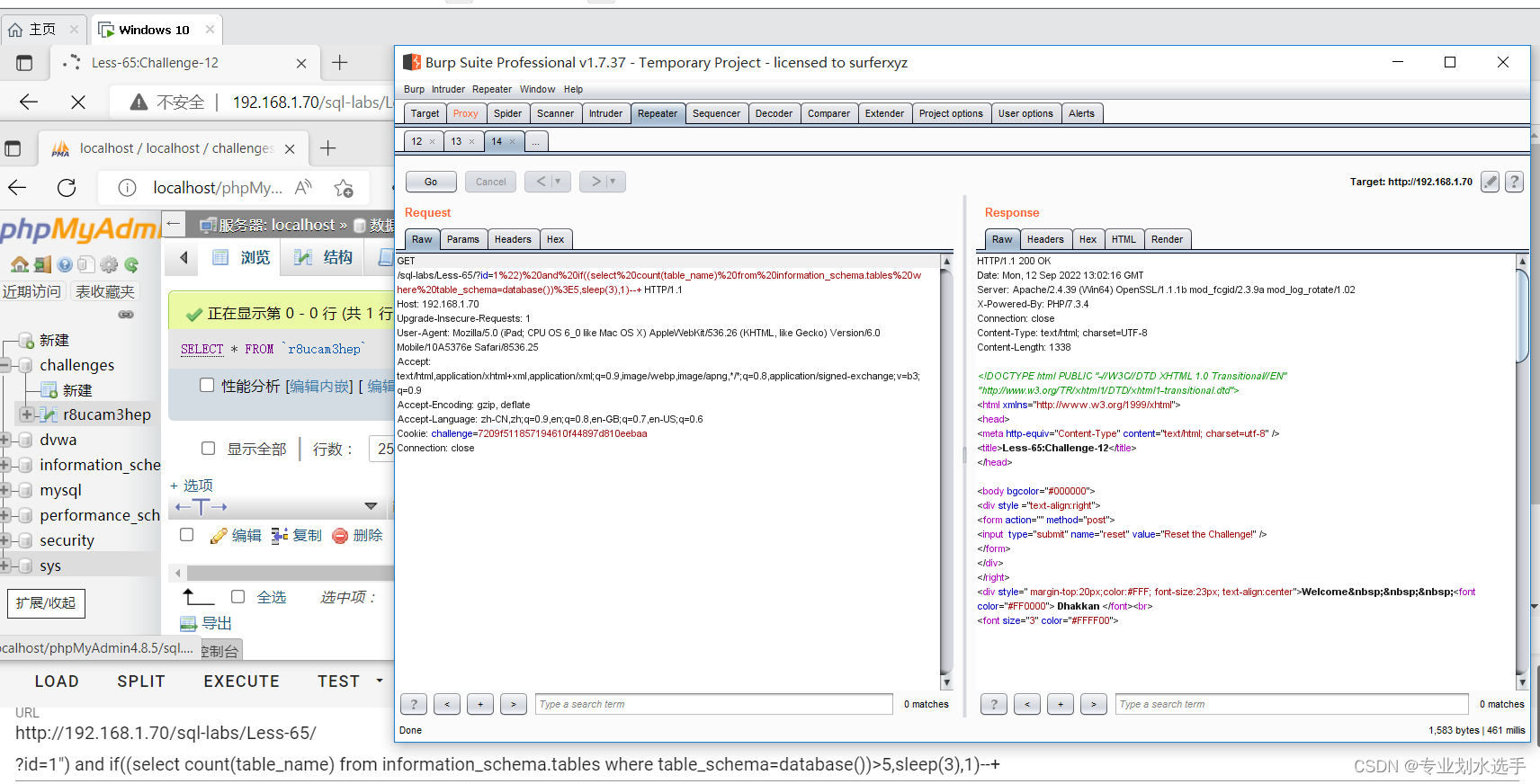Expand the mysql database node
Viewport: 1540px width, 784px height.
coord(4,490)
